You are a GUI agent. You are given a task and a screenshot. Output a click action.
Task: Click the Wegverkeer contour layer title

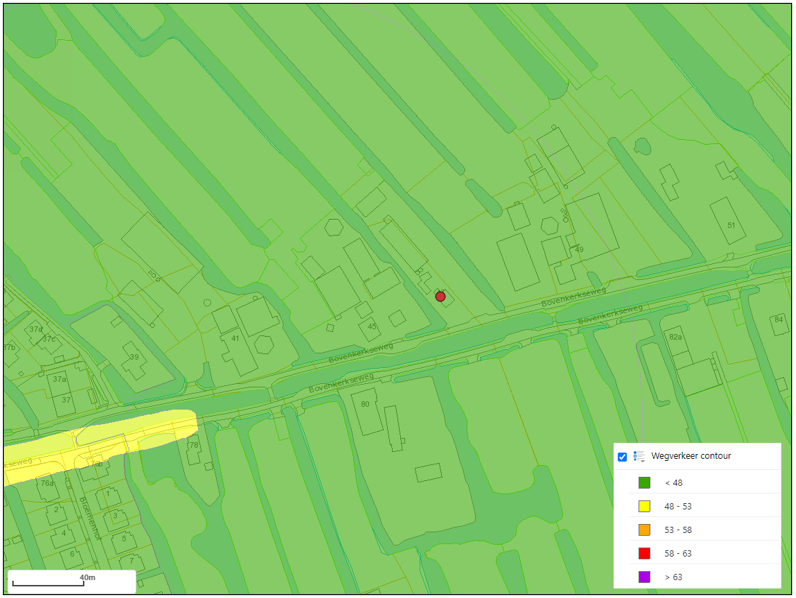click(x=691, y=457)
